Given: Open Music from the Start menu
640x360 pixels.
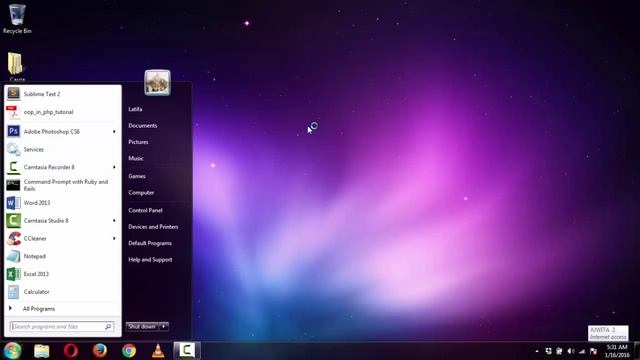Looking at the screenshot, I should pos(136,158).
